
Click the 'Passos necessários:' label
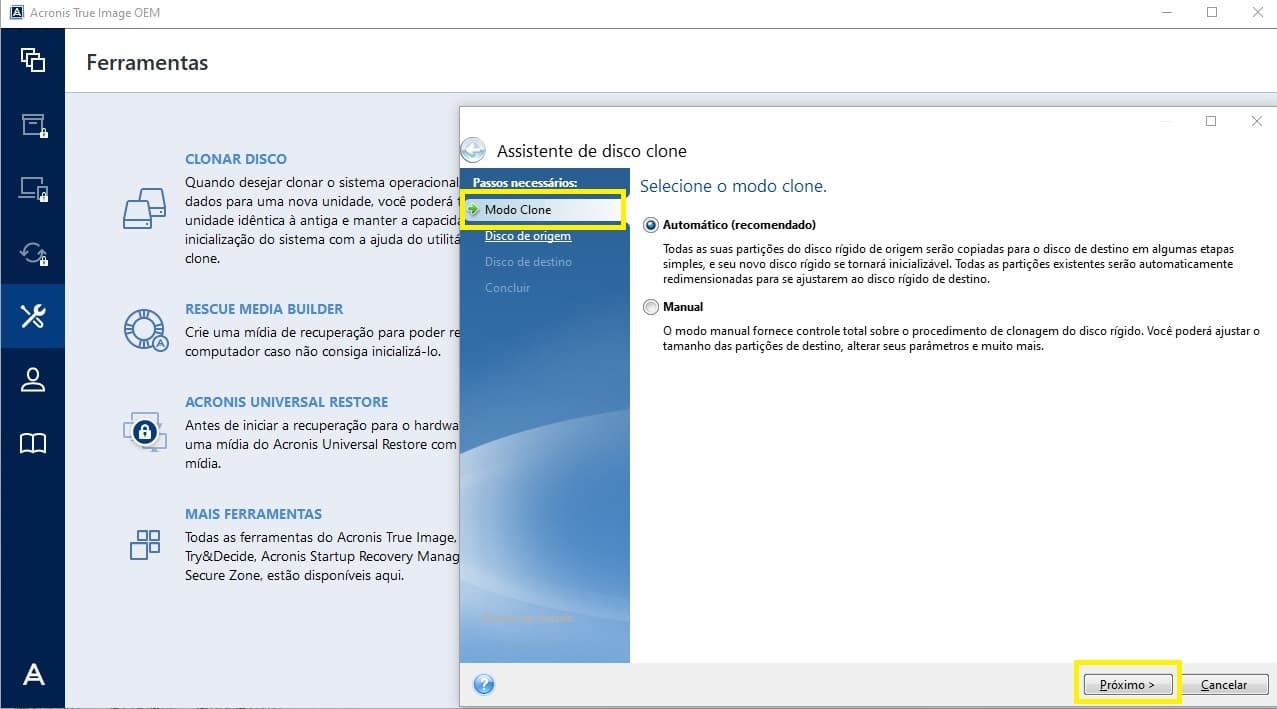pos(525,183)
